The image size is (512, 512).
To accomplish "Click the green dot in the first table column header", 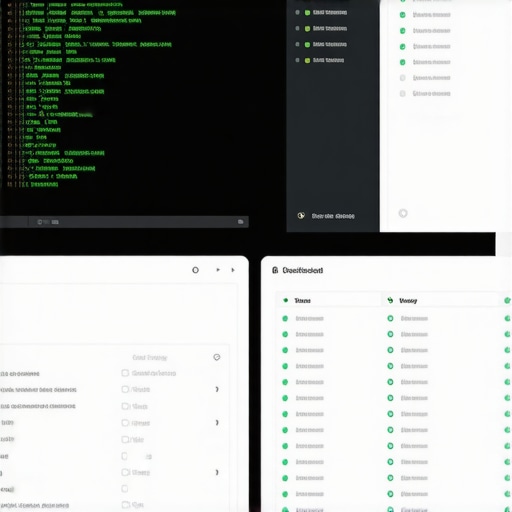I will click(285, 300).
